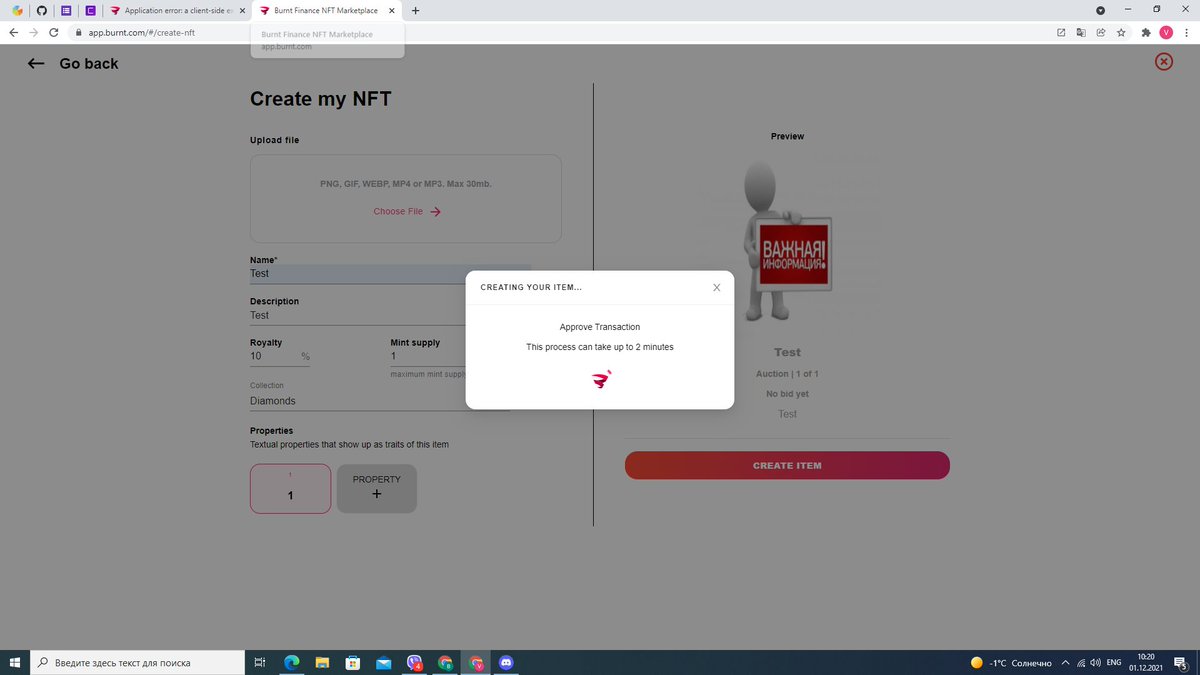Bookmark this page with star icon
Screen dimensions: 1200x675
[1121, 32]
